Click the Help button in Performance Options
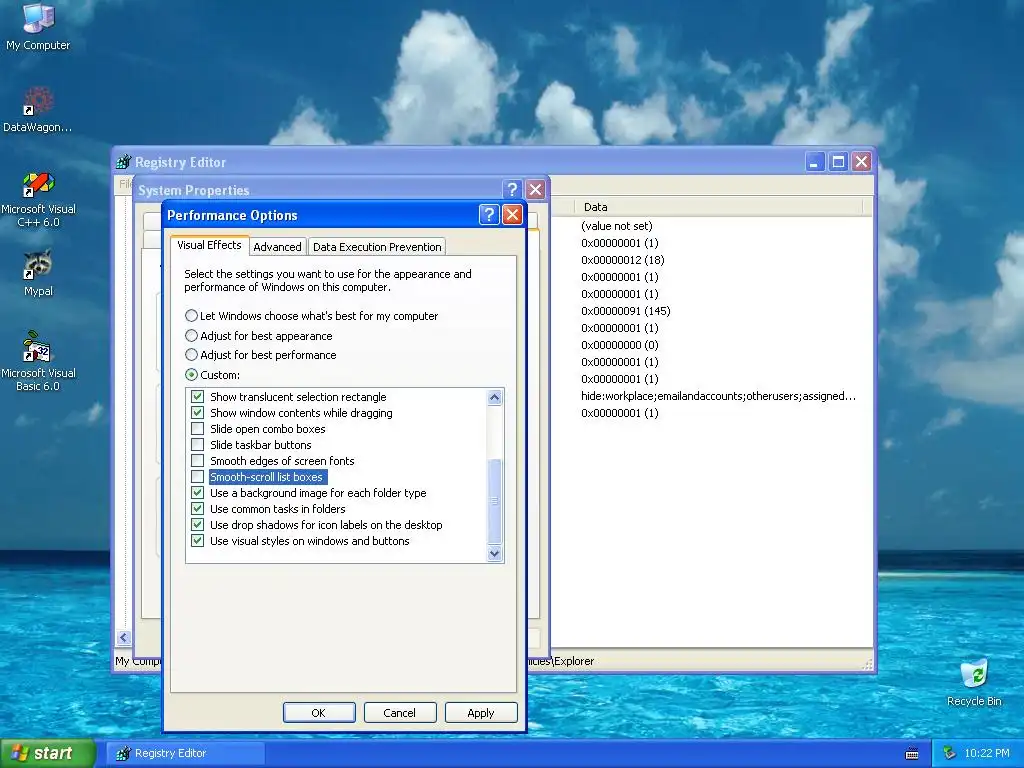This screenshot has height=768, width=1024. point(488,215)
